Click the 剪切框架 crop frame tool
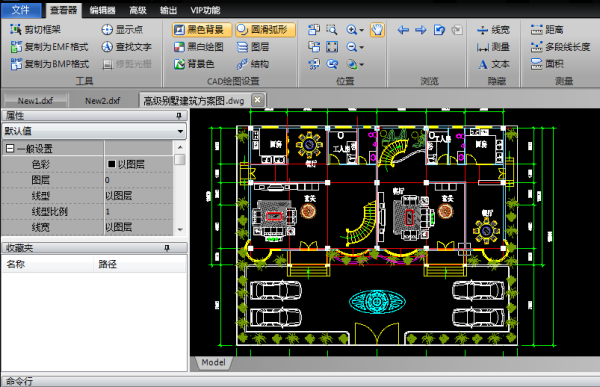The width and height of the screenshot is (600, 387). pos(36,29)
